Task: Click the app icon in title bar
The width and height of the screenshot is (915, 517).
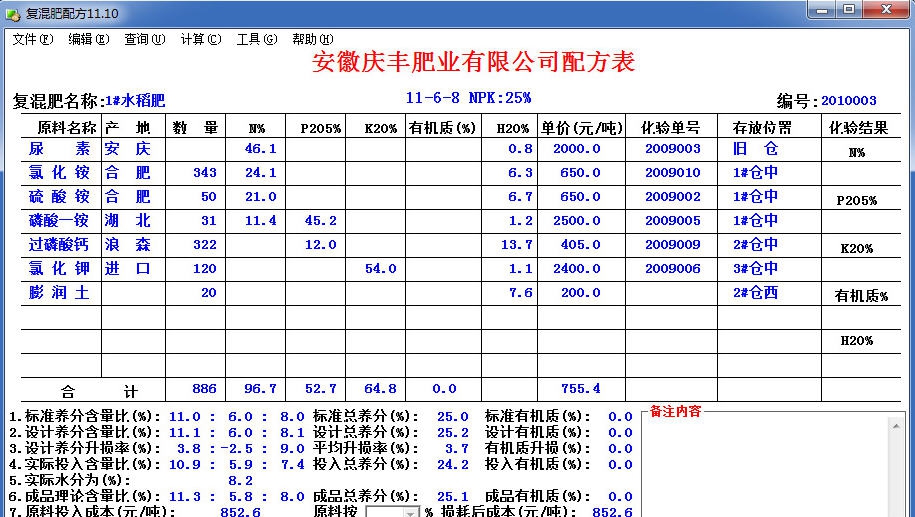Action: click(13, 13)
